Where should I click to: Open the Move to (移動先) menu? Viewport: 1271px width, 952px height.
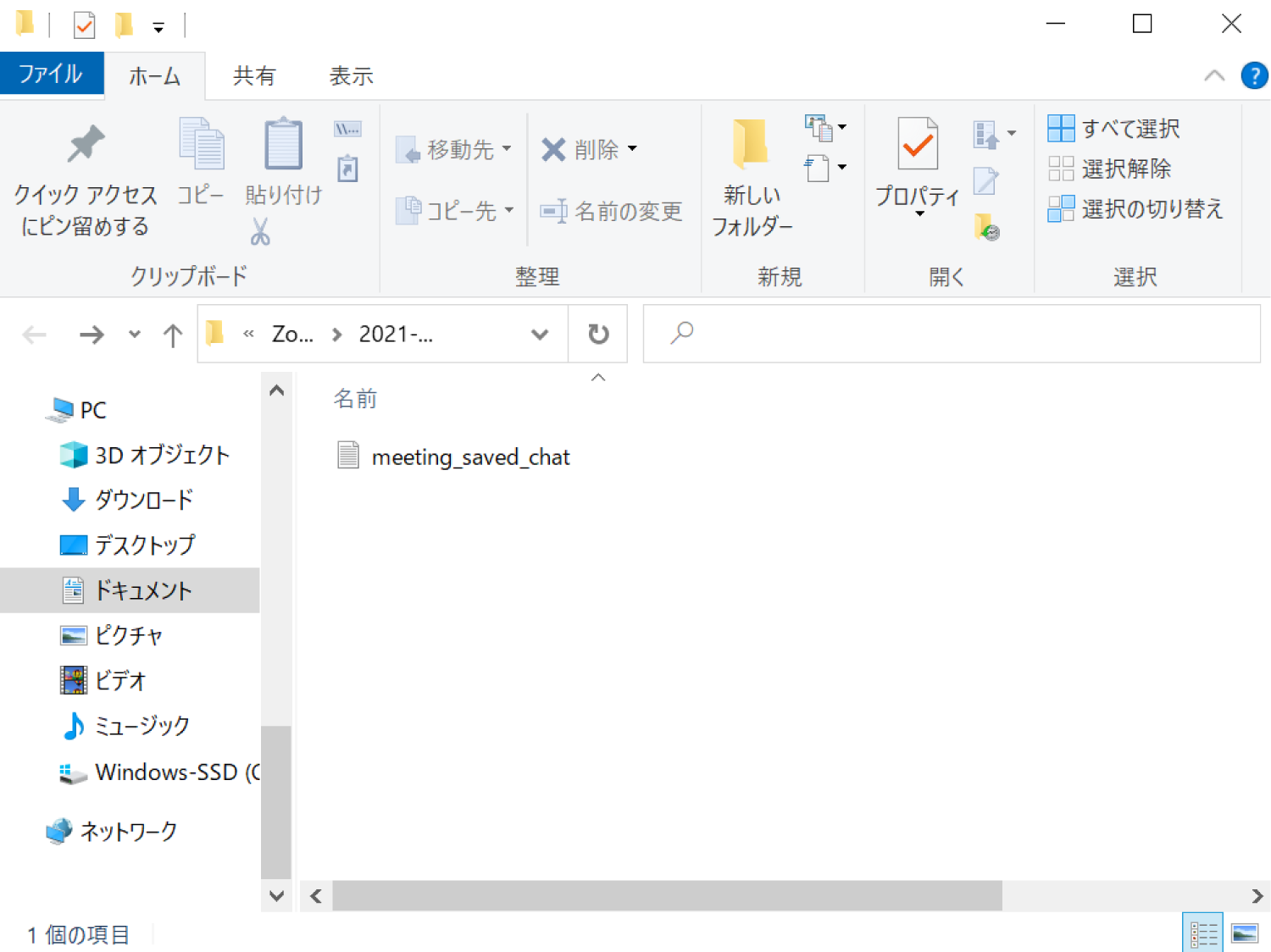(454, 150)
